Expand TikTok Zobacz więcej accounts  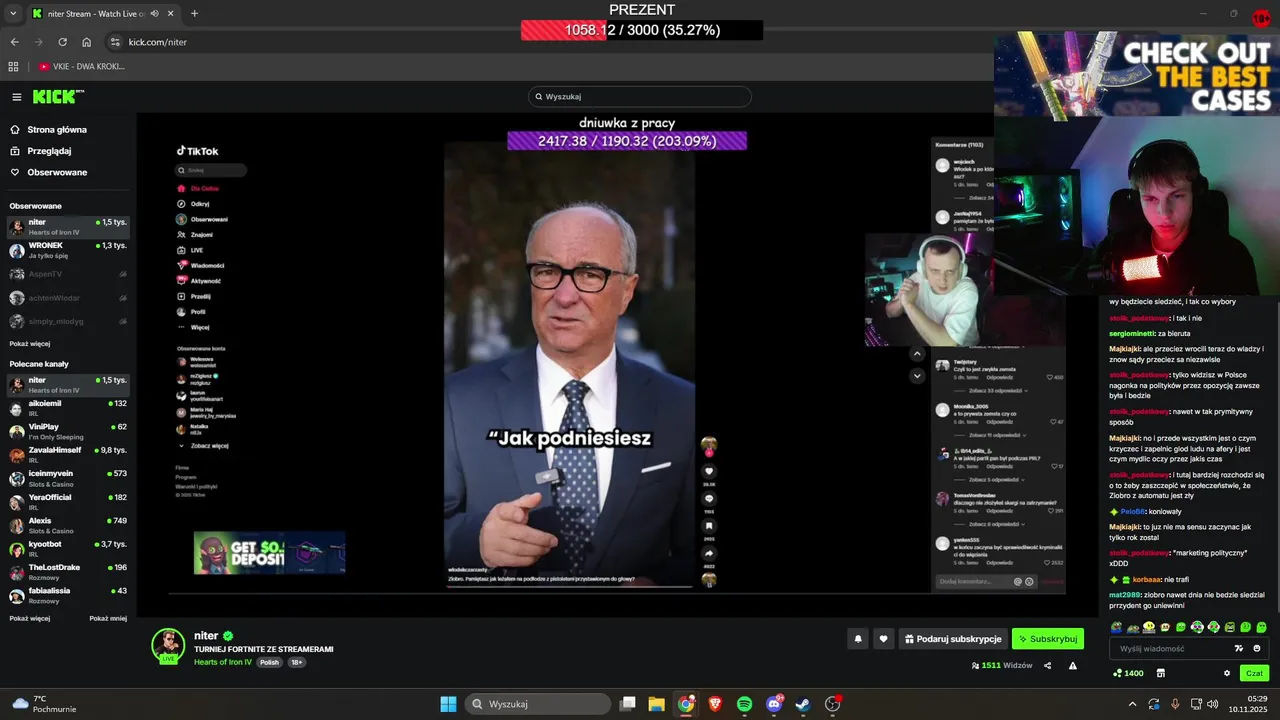coord(203,445)
